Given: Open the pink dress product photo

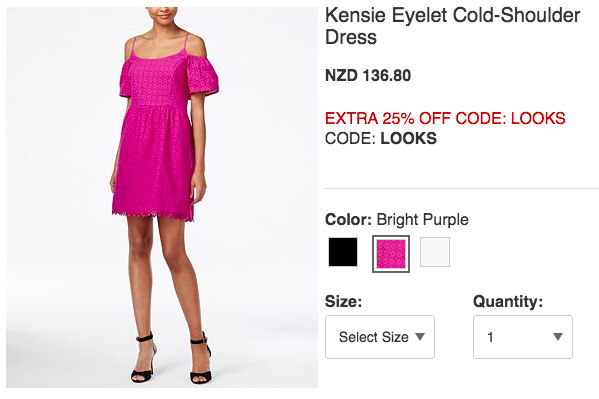Looking at the screenshot, I should 162,197.
